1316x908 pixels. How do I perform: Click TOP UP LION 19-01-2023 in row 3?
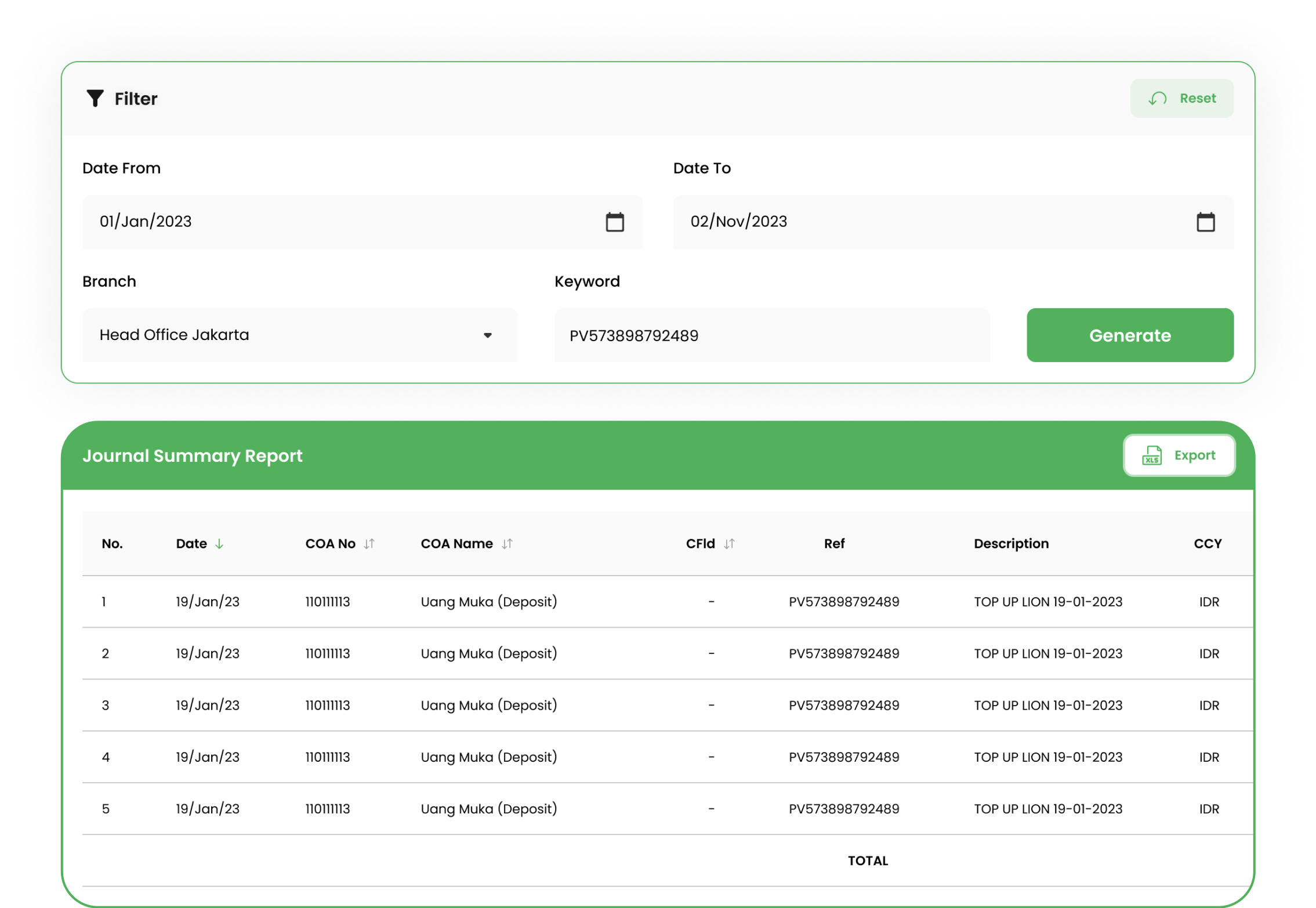(x=1047, y=705)
